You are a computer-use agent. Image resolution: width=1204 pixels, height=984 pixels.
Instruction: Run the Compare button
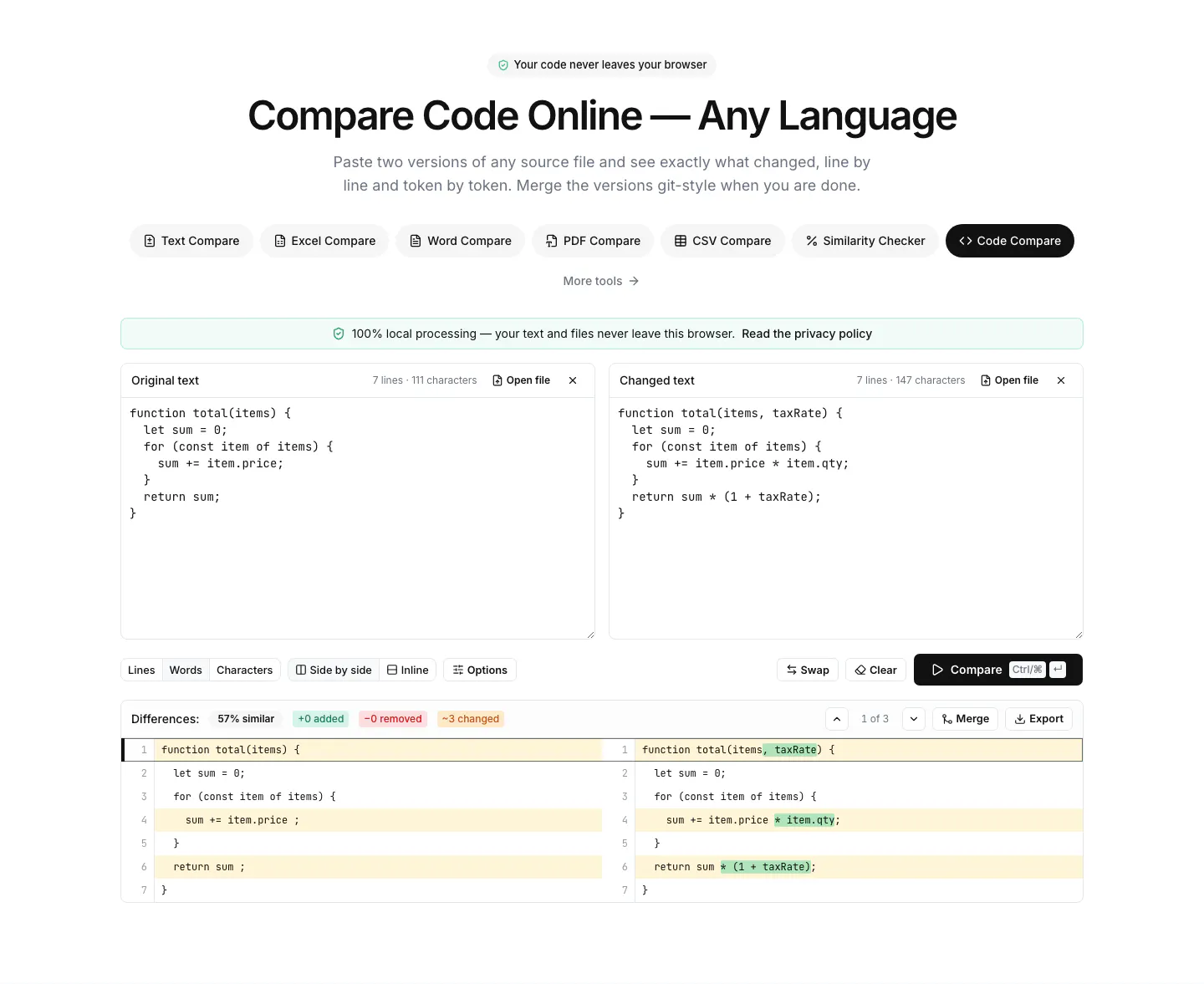998,670
